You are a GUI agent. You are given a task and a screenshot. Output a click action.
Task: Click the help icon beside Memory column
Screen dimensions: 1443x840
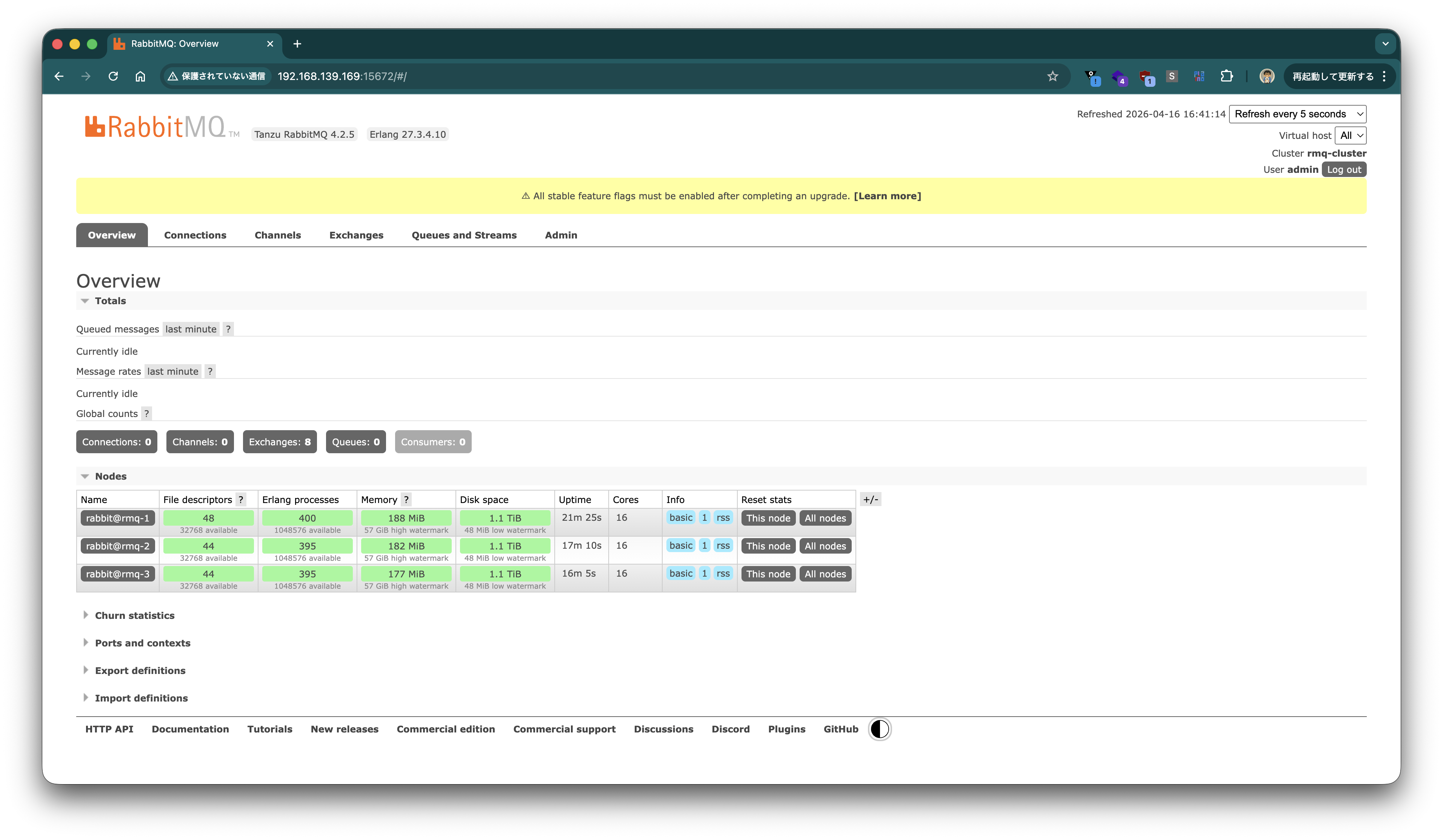[406, 499]
